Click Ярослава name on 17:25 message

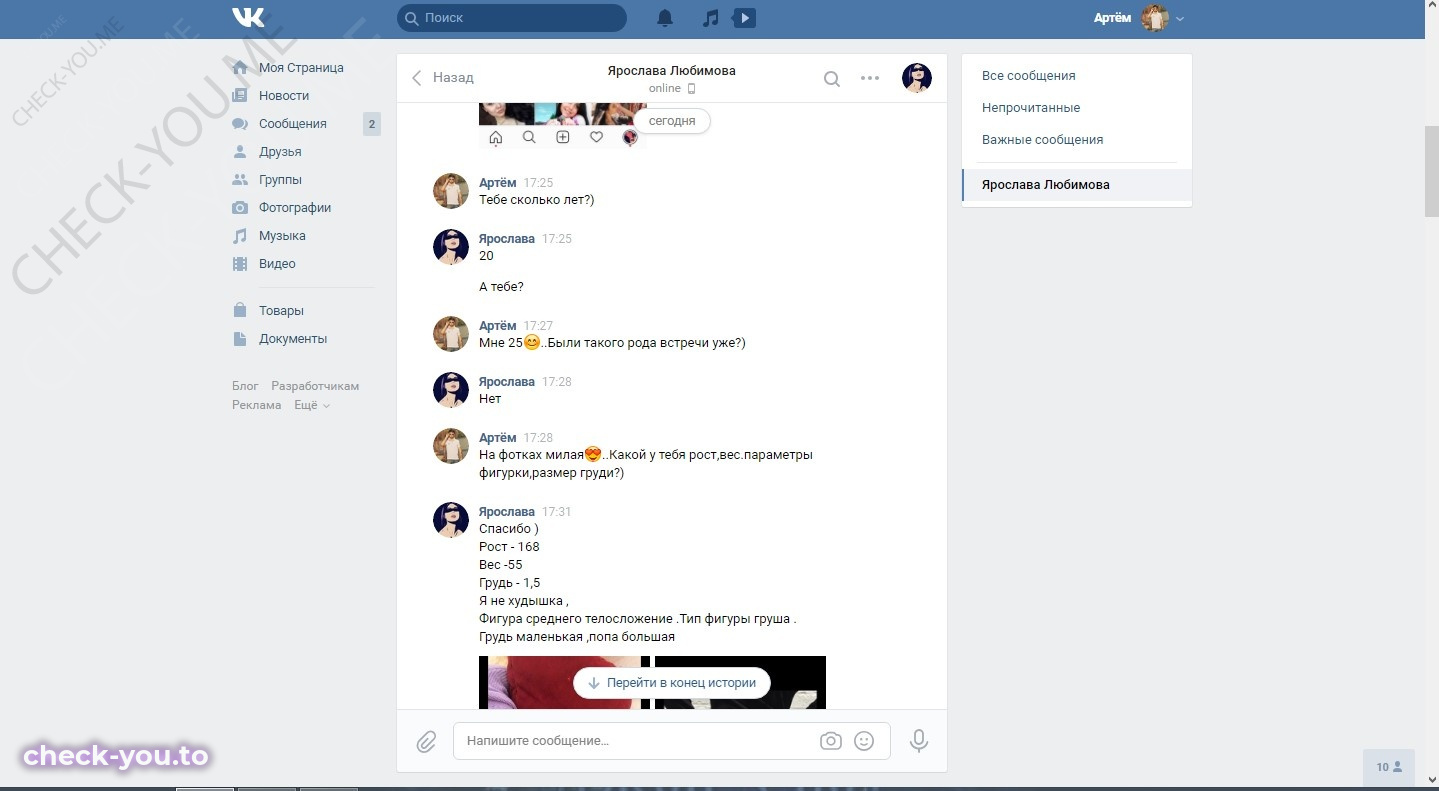point(507,239)
